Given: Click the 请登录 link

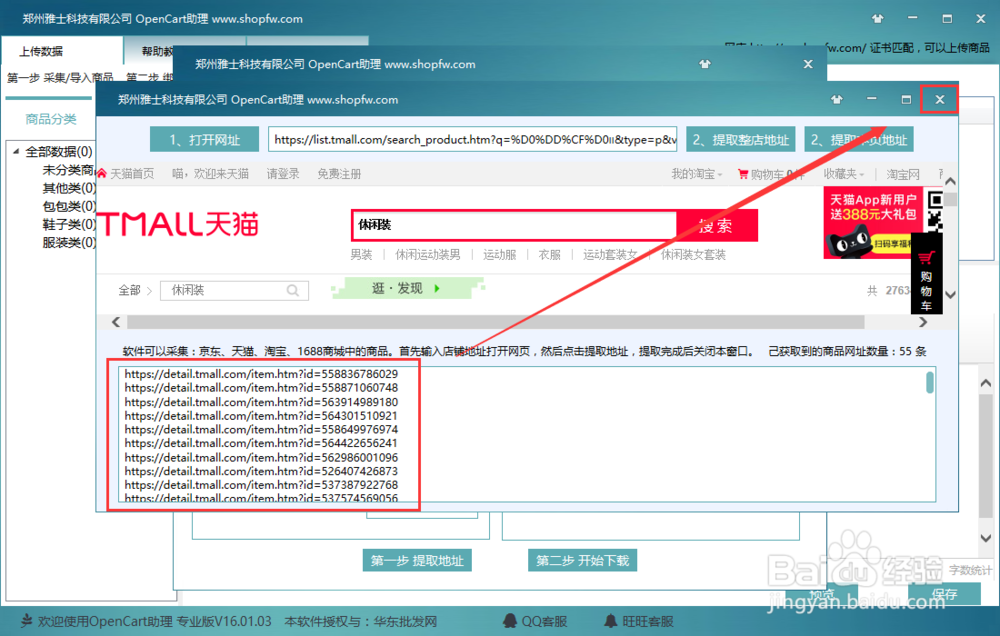Looking at the screenshot, I should coord(283,174).
